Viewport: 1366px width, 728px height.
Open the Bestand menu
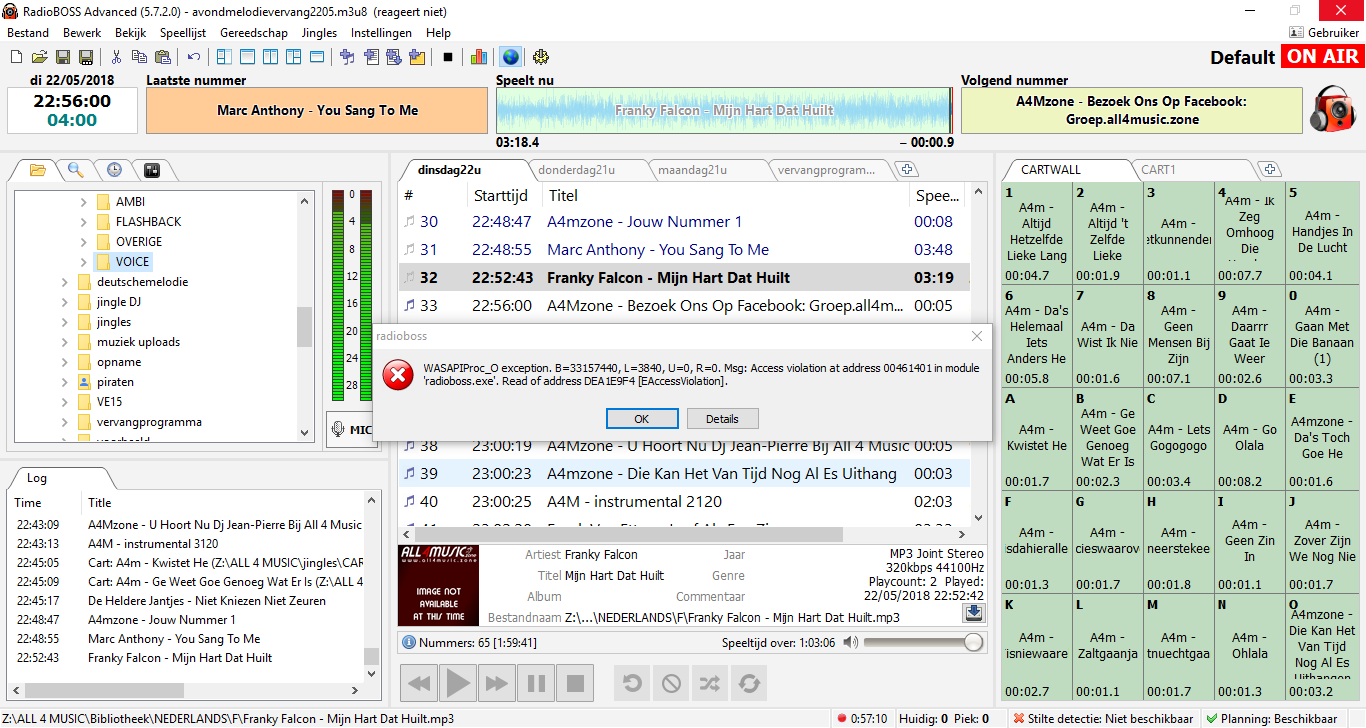click(28, 33)
